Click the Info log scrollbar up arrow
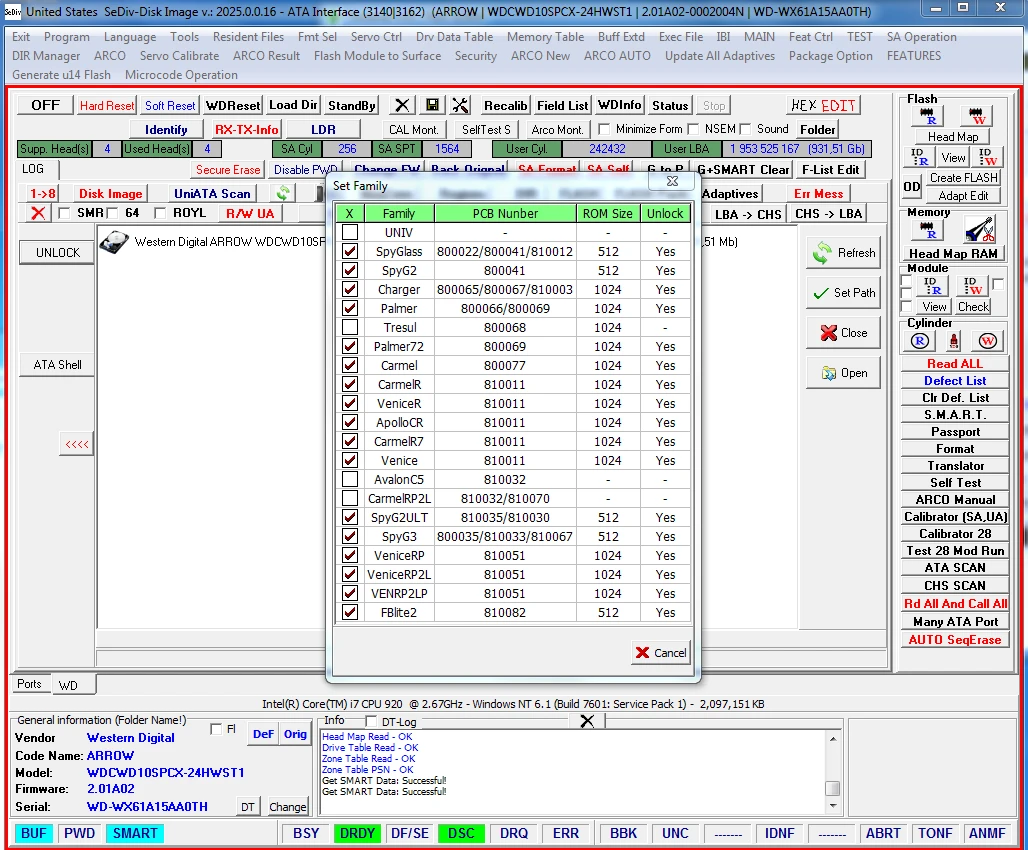Viewport: 1028px width, 850px height. point(833,739)
